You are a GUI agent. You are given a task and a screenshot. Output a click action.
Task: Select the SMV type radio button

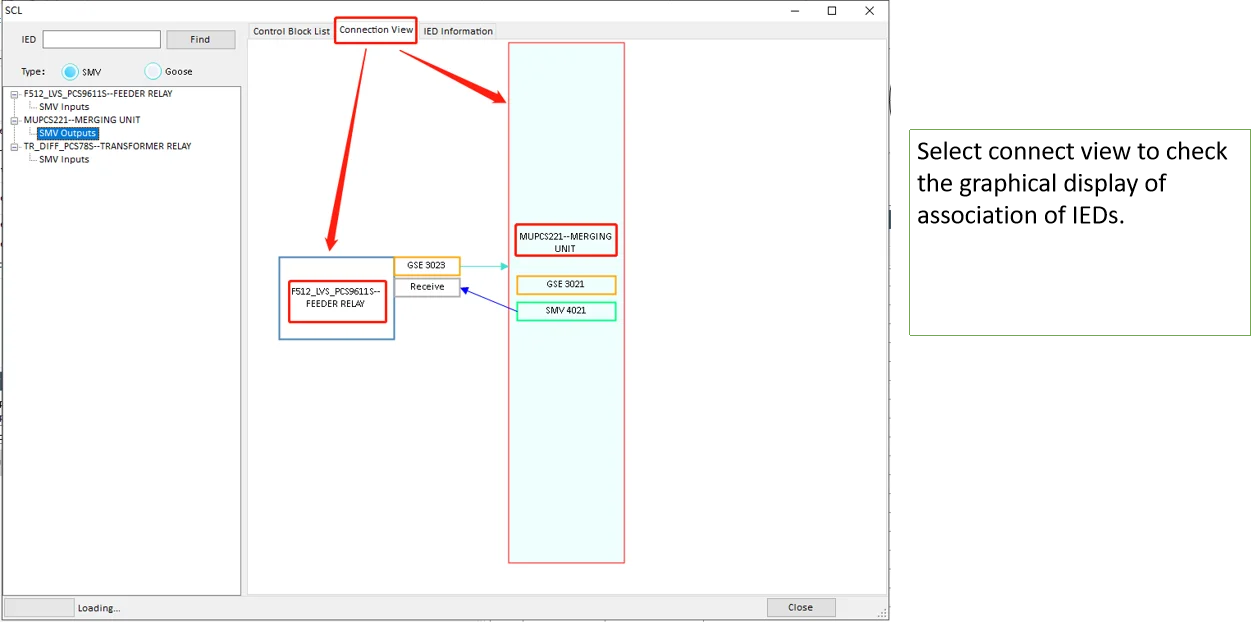(70, 72)
